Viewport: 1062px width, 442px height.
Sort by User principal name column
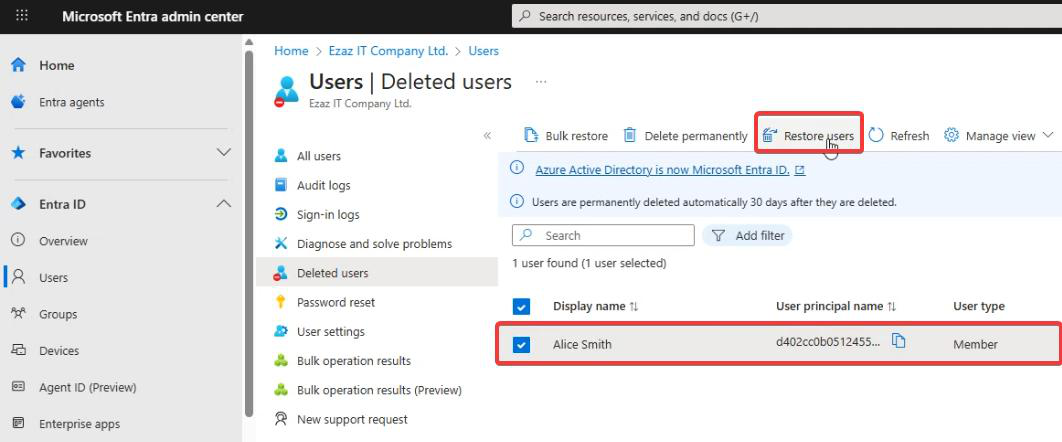click(x=836, y=307)
